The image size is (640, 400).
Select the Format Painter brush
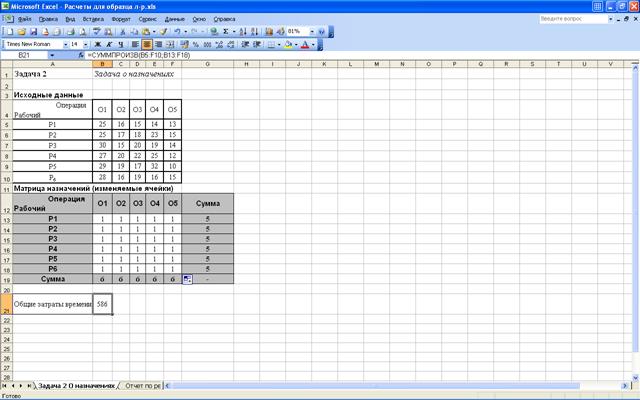coord(164,31)
